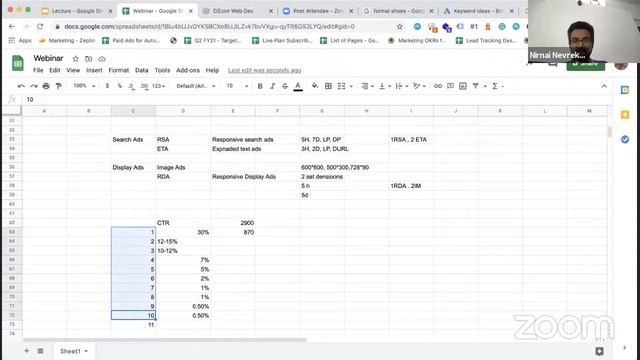Screen dimensions: 640x360
Task: Add a new sheet with plus button
Action: [x=27, y=351]
